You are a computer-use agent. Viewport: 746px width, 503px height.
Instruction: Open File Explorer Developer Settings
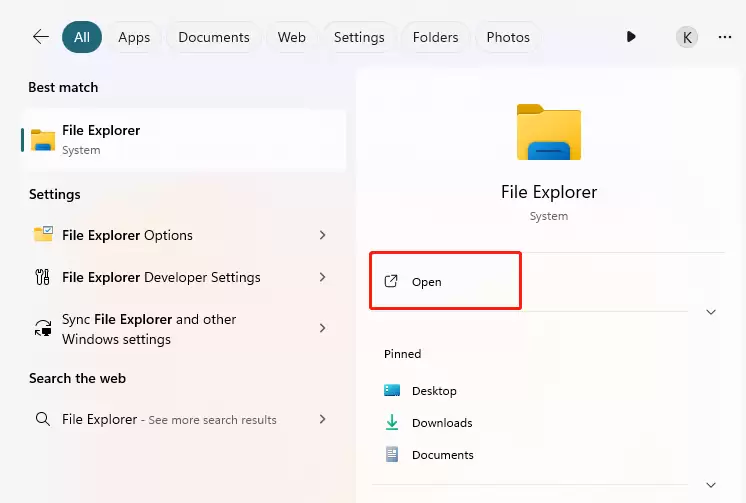click(x=183, y=277)
